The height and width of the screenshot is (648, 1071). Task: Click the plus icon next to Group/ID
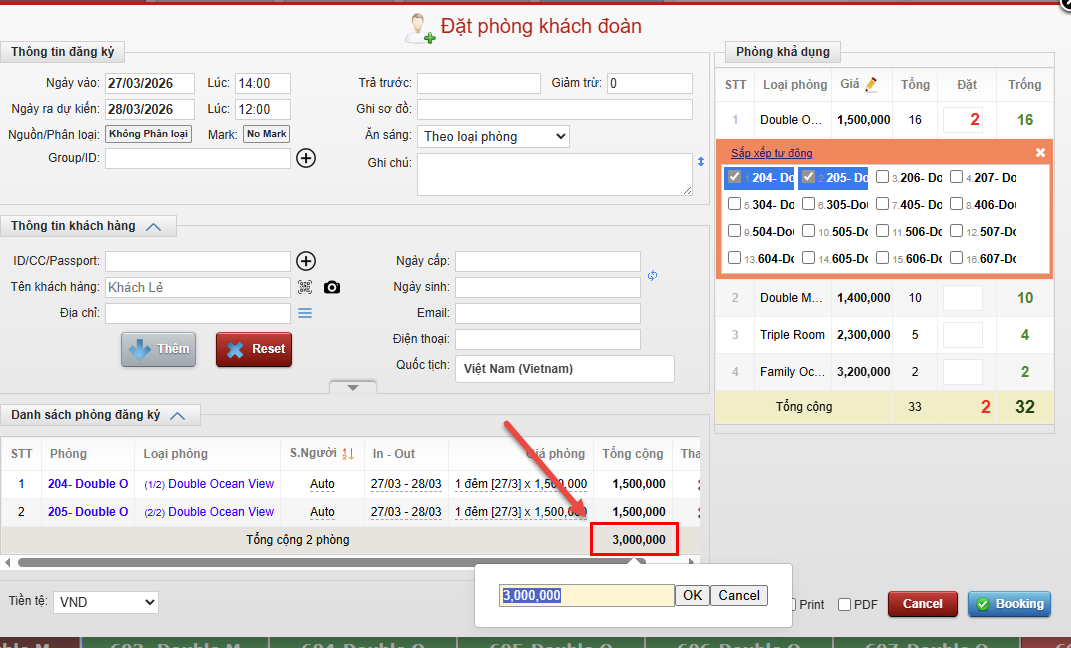click(x=306, y=158)
